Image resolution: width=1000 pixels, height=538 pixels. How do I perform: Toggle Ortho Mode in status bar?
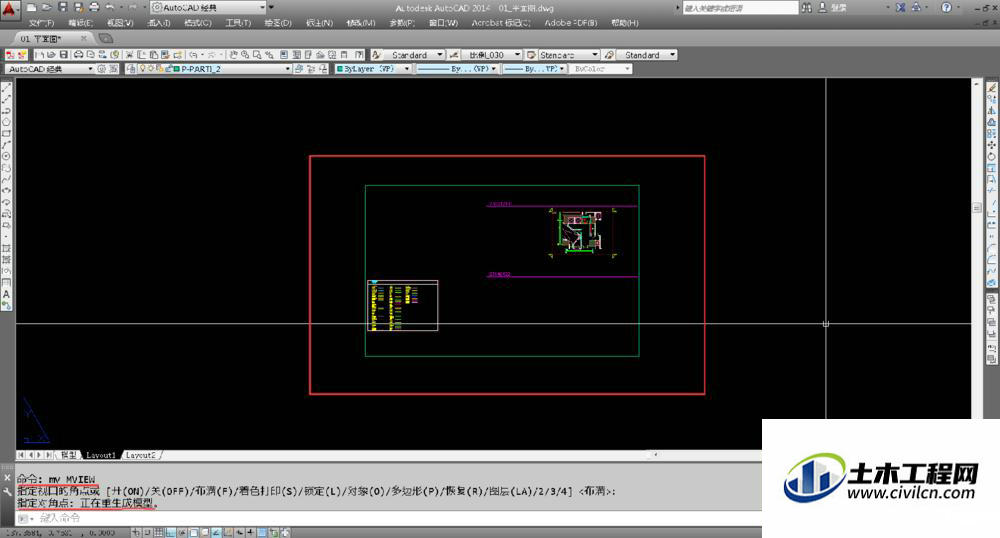tap(170, 532)
